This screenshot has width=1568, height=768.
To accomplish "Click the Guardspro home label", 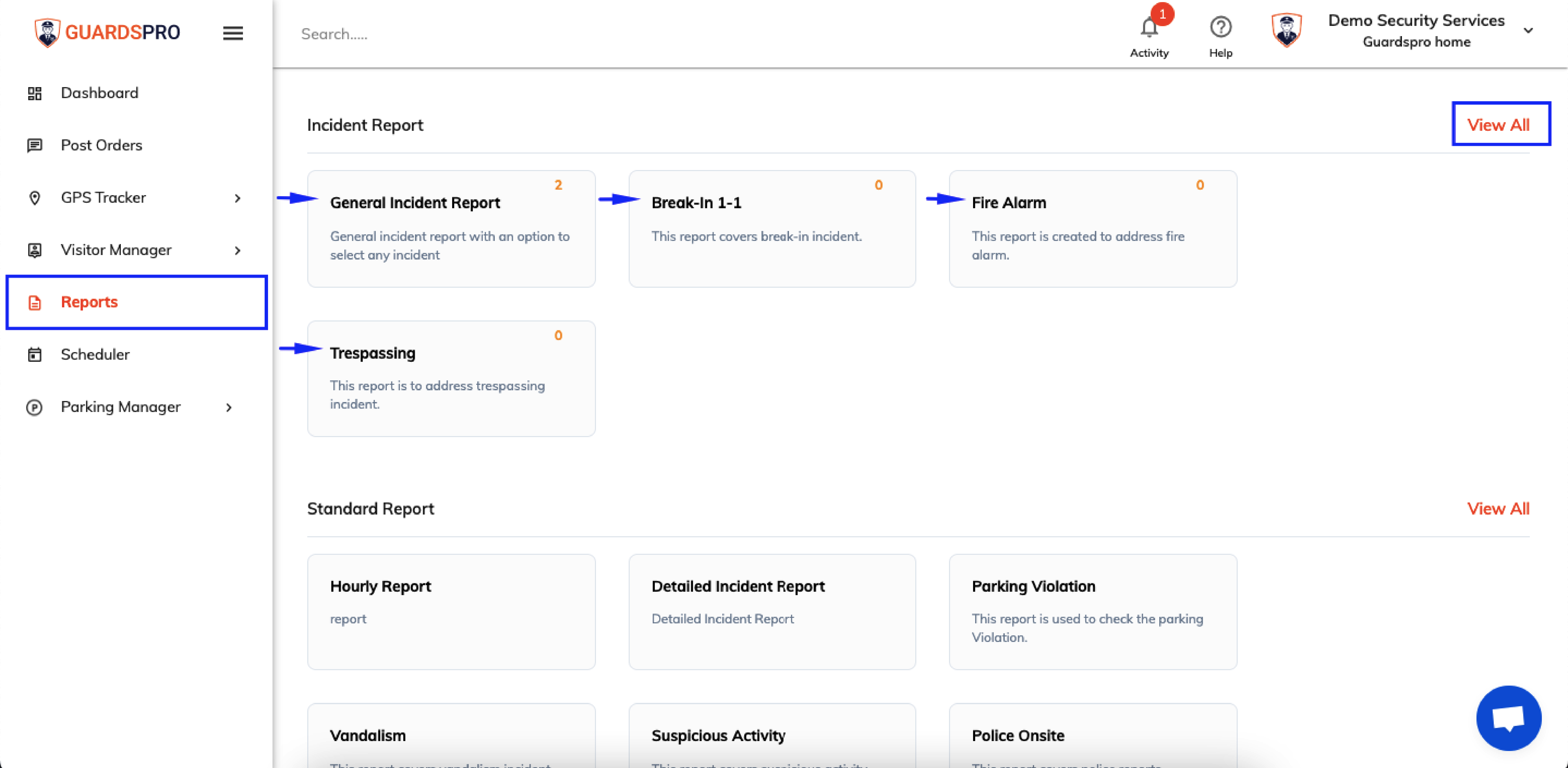I will (x=1416, y=42).
